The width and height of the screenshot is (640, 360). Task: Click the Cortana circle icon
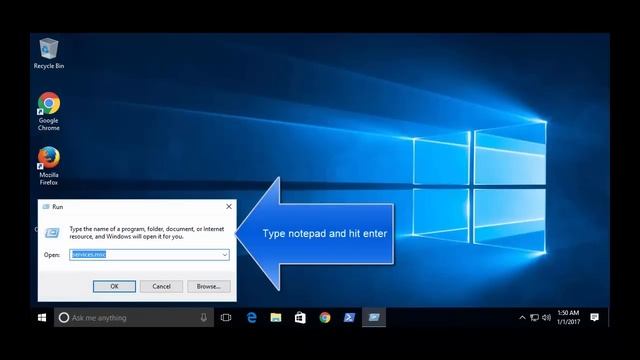pos(64,318)
